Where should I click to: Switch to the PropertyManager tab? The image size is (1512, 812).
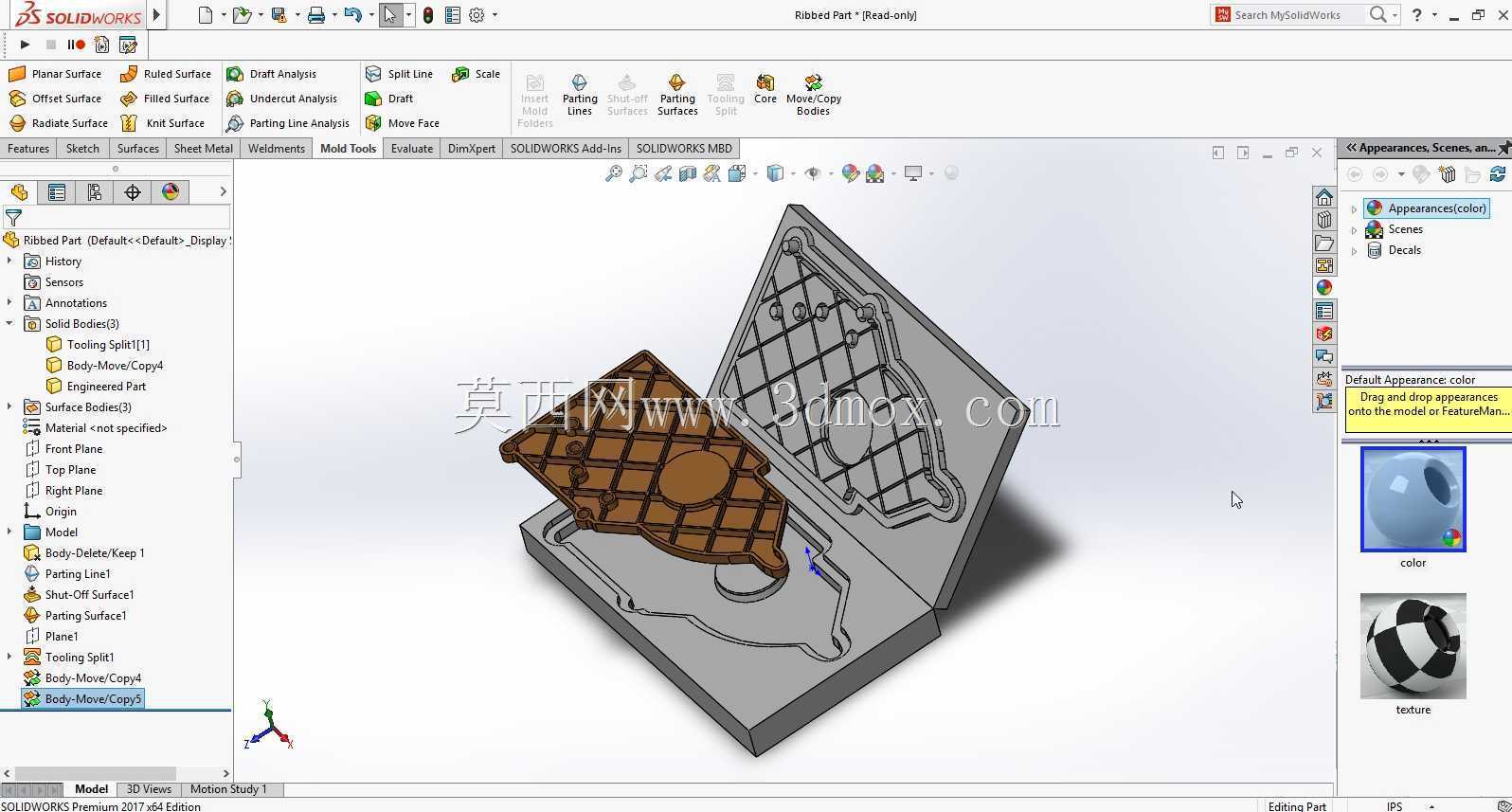(x=57, y=192)
